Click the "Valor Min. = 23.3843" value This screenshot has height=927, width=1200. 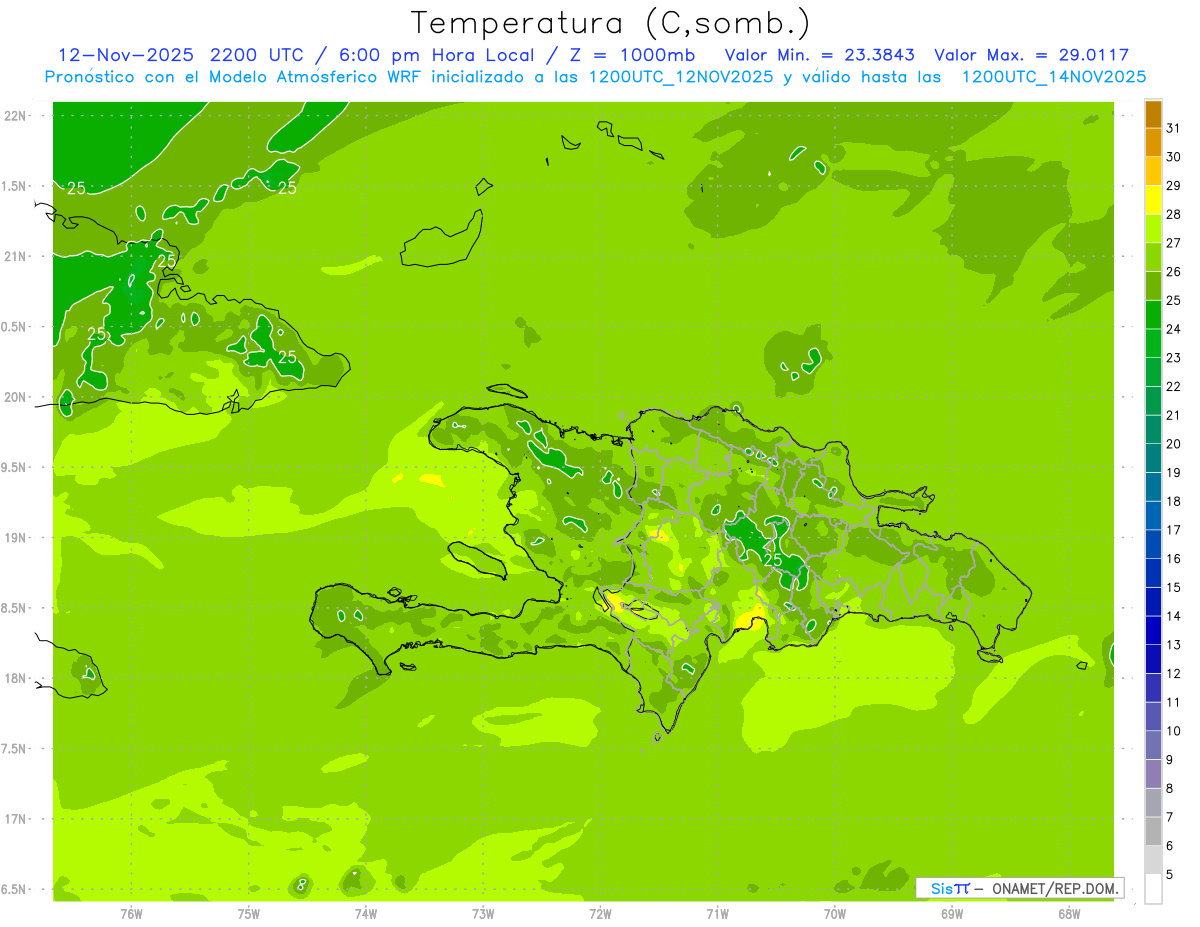[820, 54]
